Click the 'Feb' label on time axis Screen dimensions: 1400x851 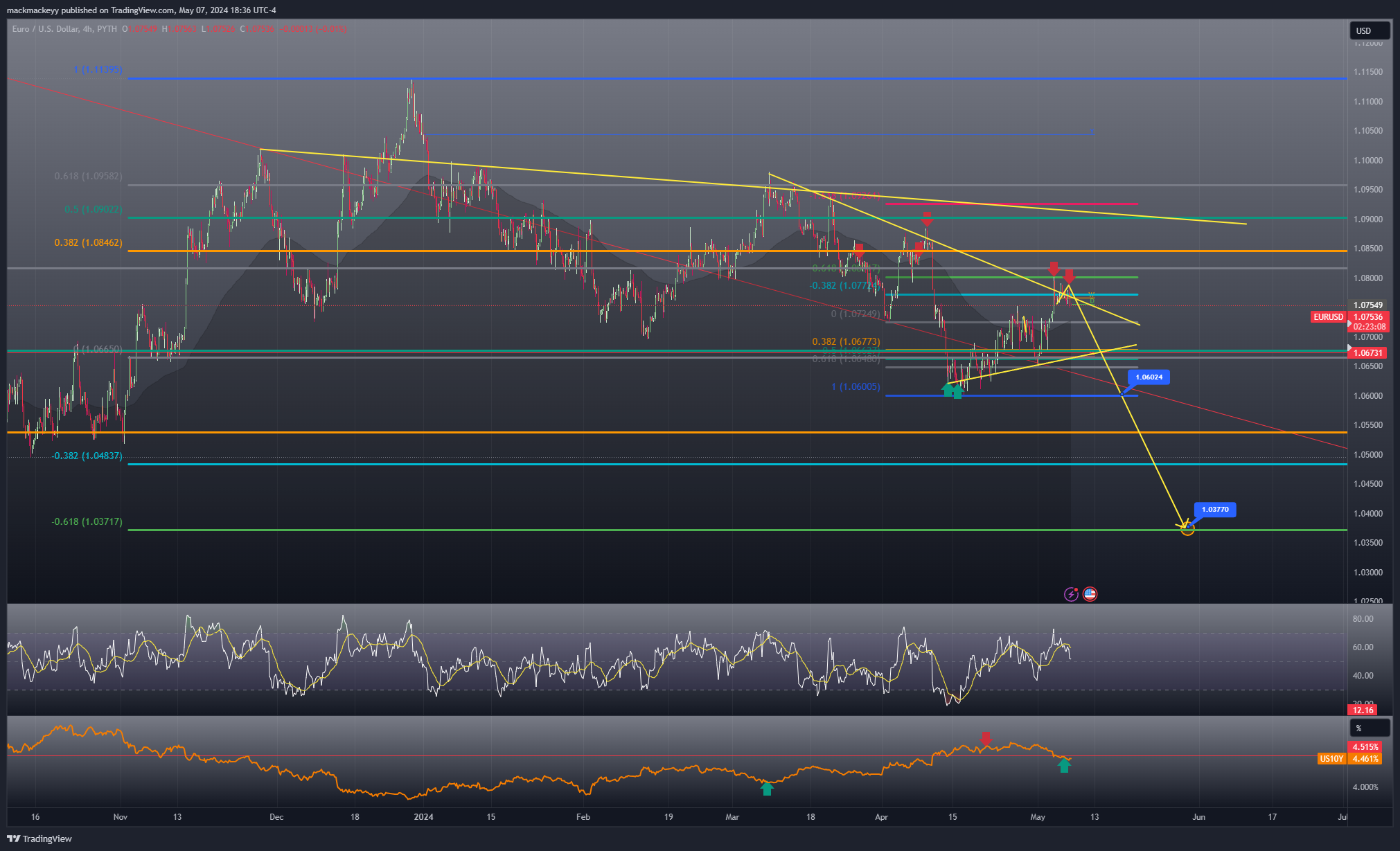pyautogui.click(x=583, y=817)
